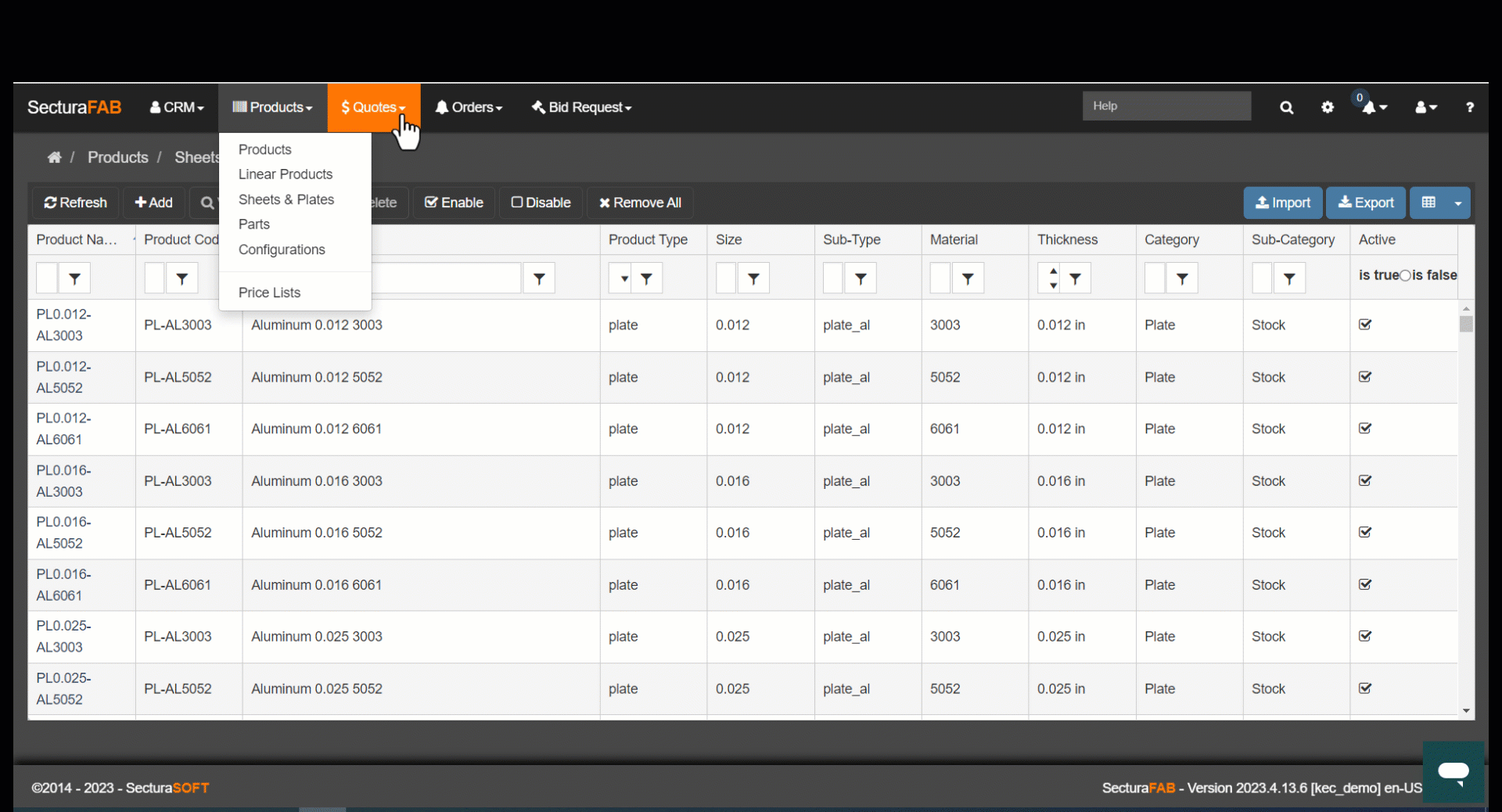Go to home via breadcrumb house icon

click(54, 157)
